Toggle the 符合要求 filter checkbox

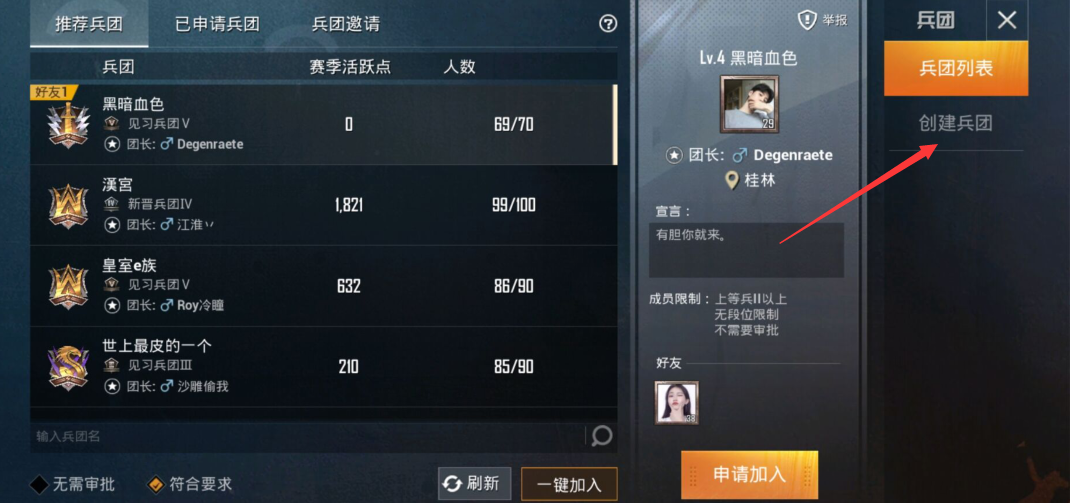coord(156,485)
